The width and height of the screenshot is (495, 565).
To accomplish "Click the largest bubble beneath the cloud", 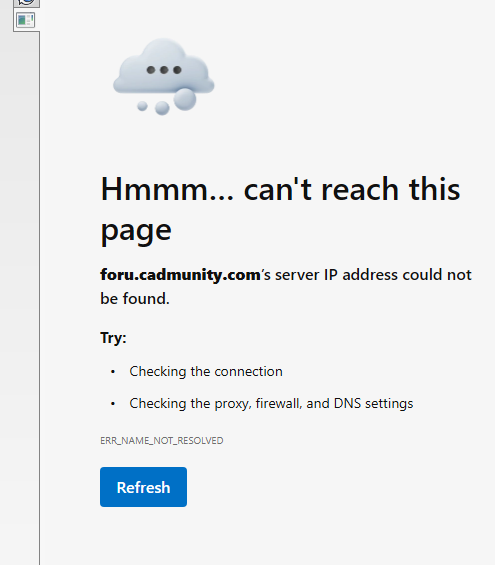I will tap(185, 99).
